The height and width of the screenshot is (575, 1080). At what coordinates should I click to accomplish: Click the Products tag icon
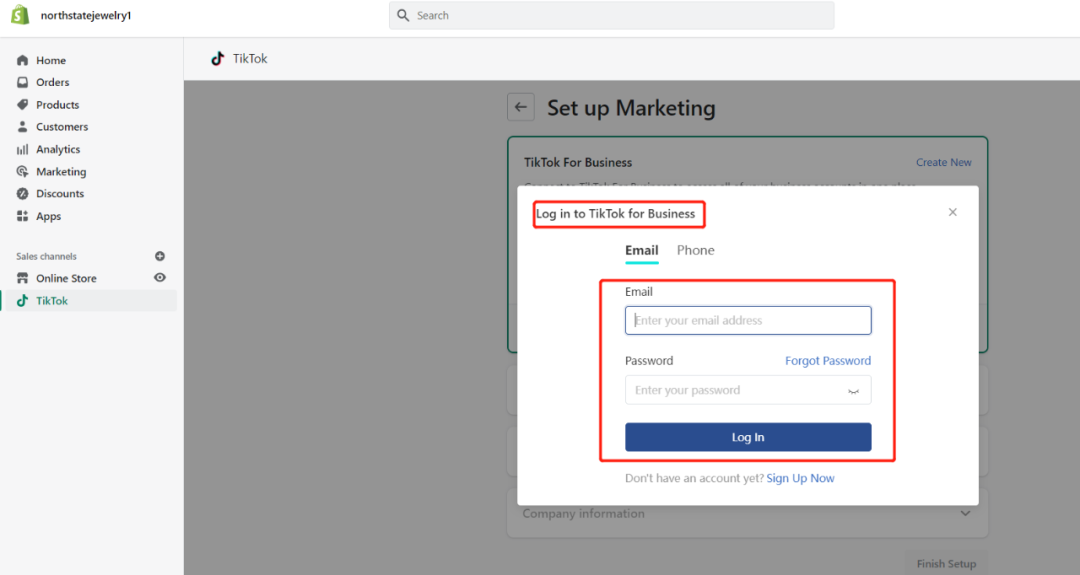[23, 105]
